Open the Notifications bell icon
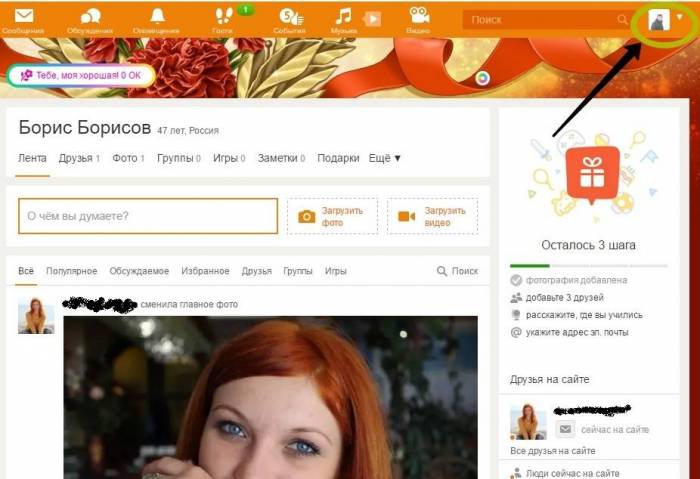This screenshot has width=700, height=479. (157, 16)
